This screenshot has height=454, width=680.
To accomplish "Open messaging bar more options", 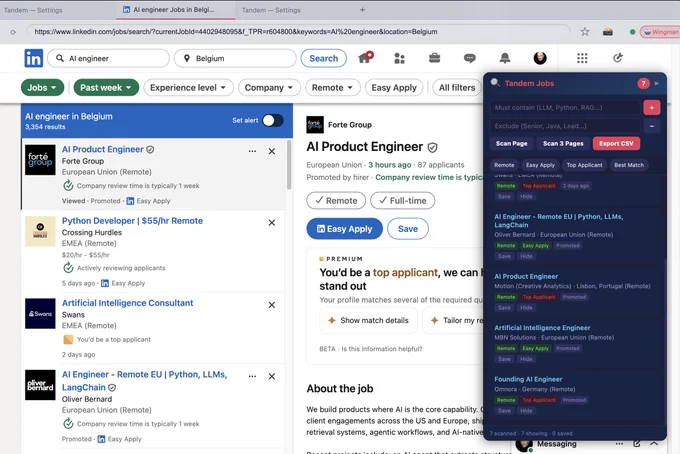I will click(x=619, y=444).
